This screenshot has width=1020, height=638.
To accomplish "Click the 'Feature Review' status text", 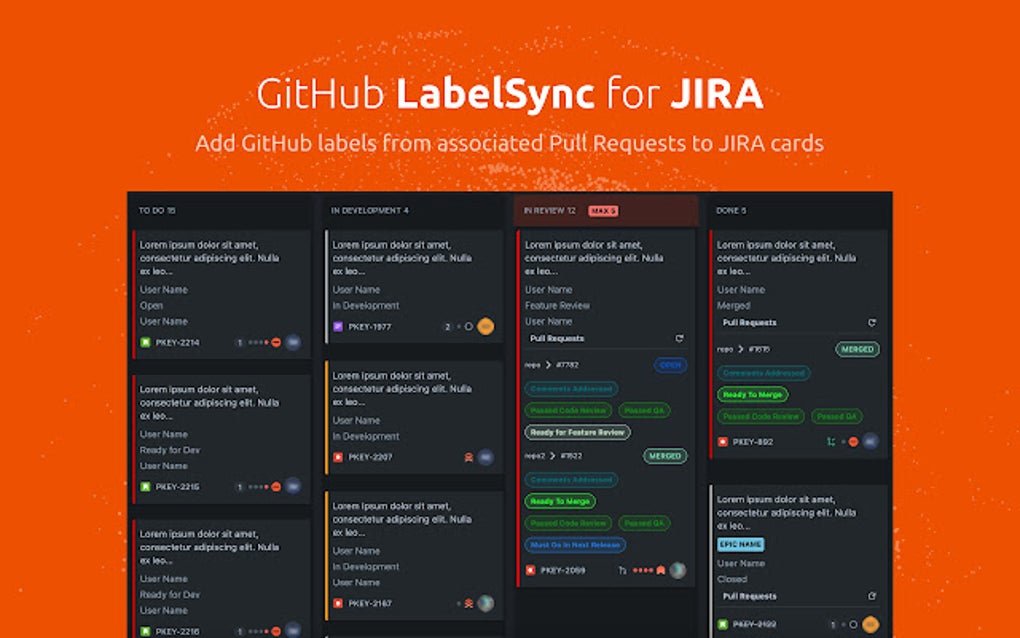I will (557, 306).
